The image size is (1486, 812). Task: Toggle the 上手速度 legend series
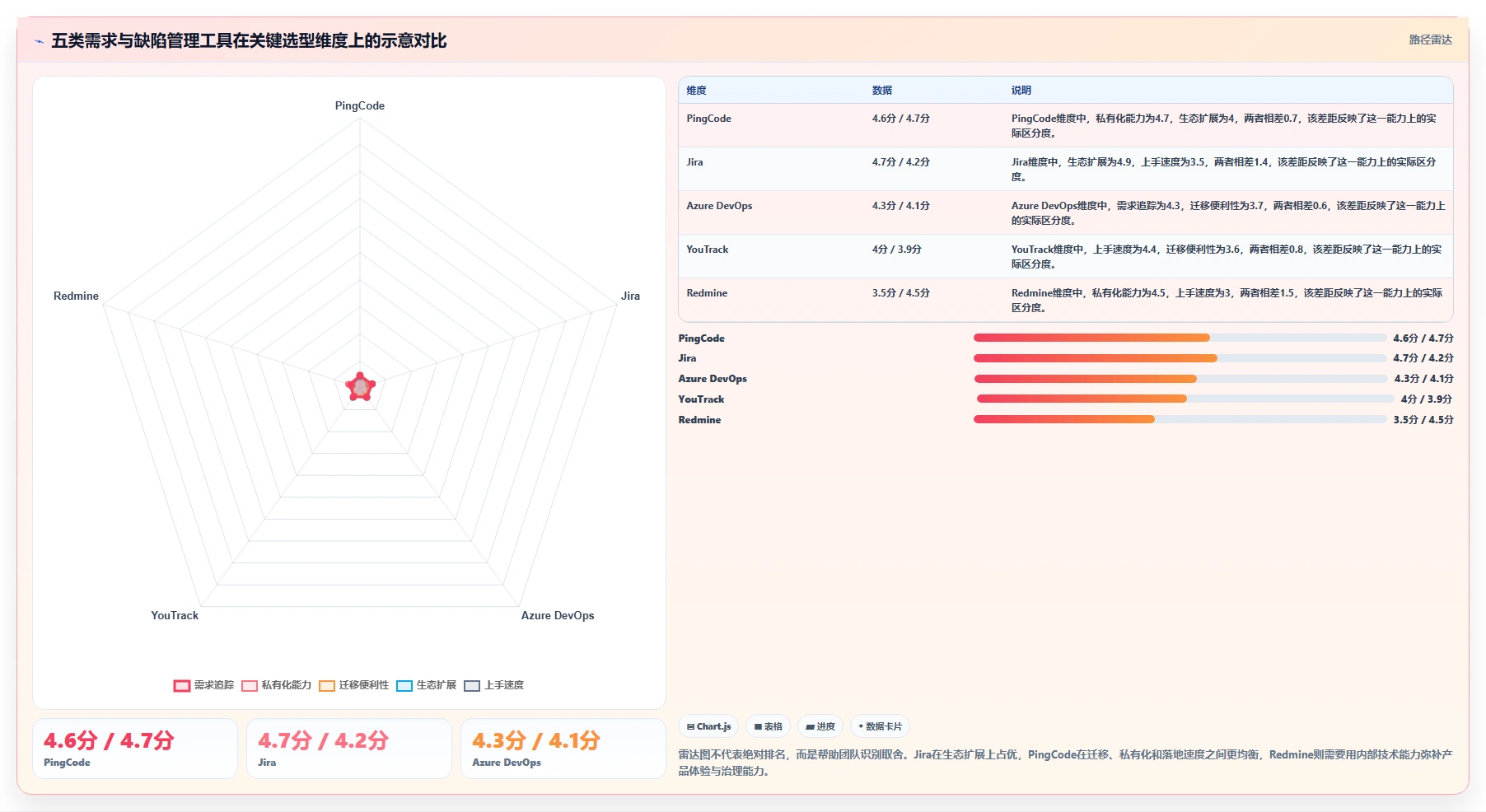(494, 685)
